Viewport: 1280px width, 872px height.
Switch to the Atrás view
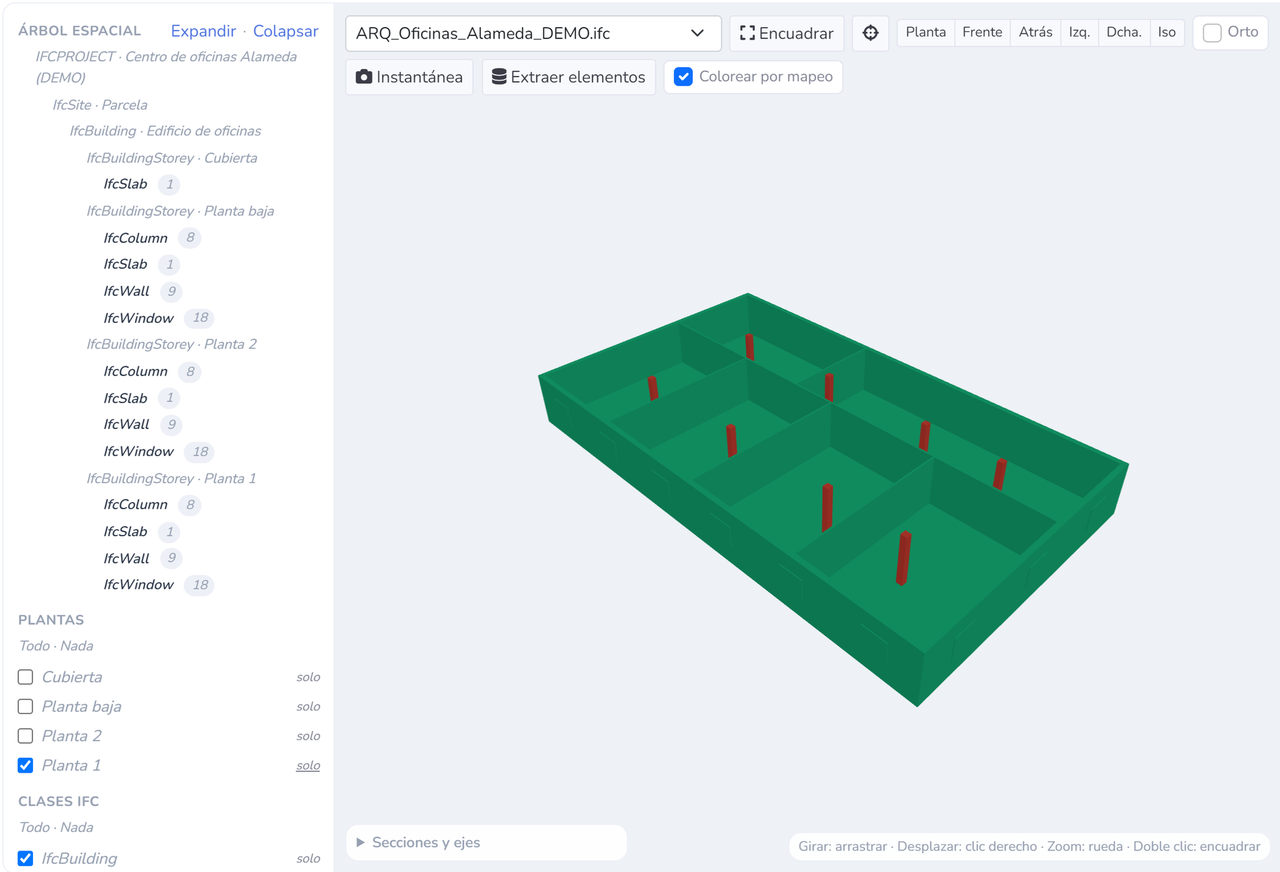point(1035,33)
